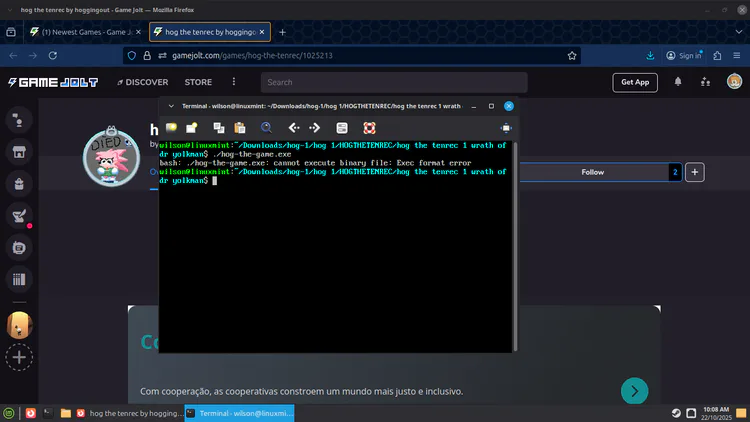Image resolution: width=750 pixels, height=422 pixels.
Task: Click the teal arrow button on the ad
Action: click(x=634, y=391)
